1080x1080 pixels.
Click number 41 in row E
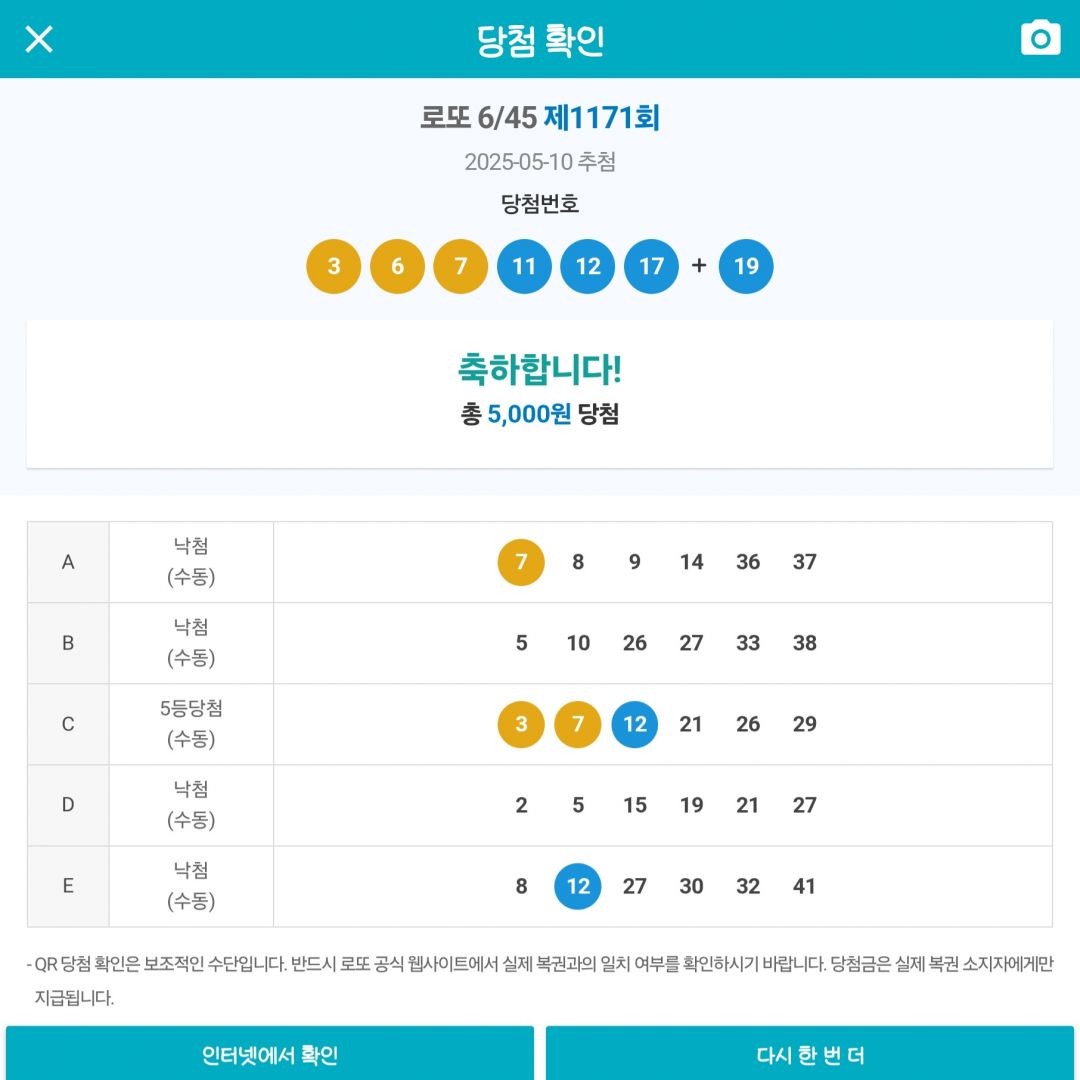pyautogui.click(x=804, y=886)
